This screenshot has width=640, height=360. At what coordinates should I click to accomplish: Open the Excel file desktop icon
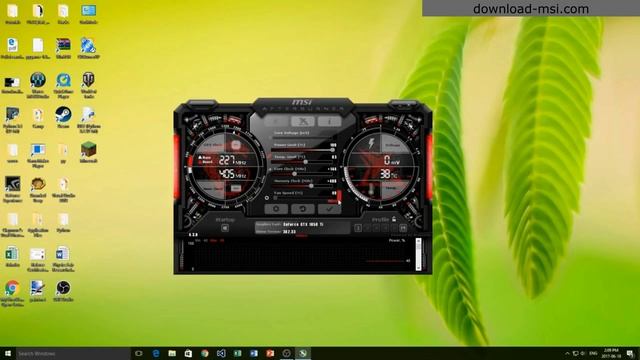(x=12, y=257)
